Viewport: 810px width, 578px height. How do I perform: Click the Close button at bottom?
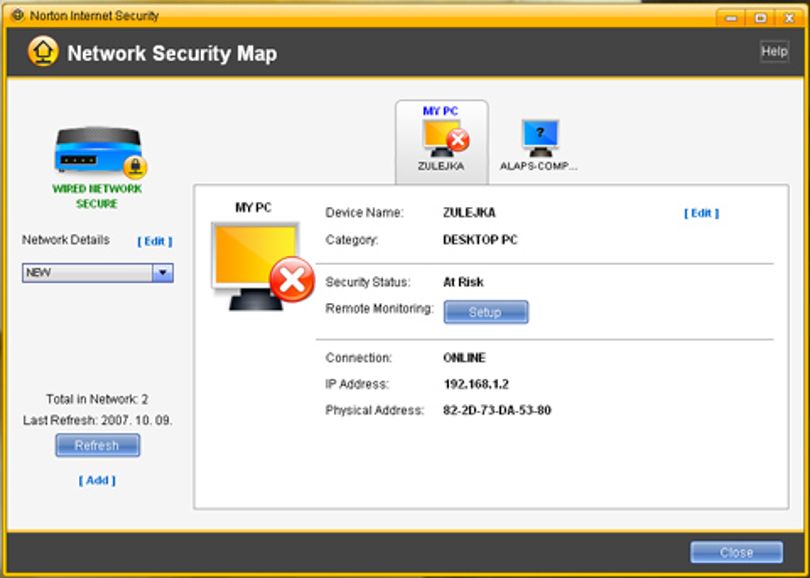click(737, 552)
